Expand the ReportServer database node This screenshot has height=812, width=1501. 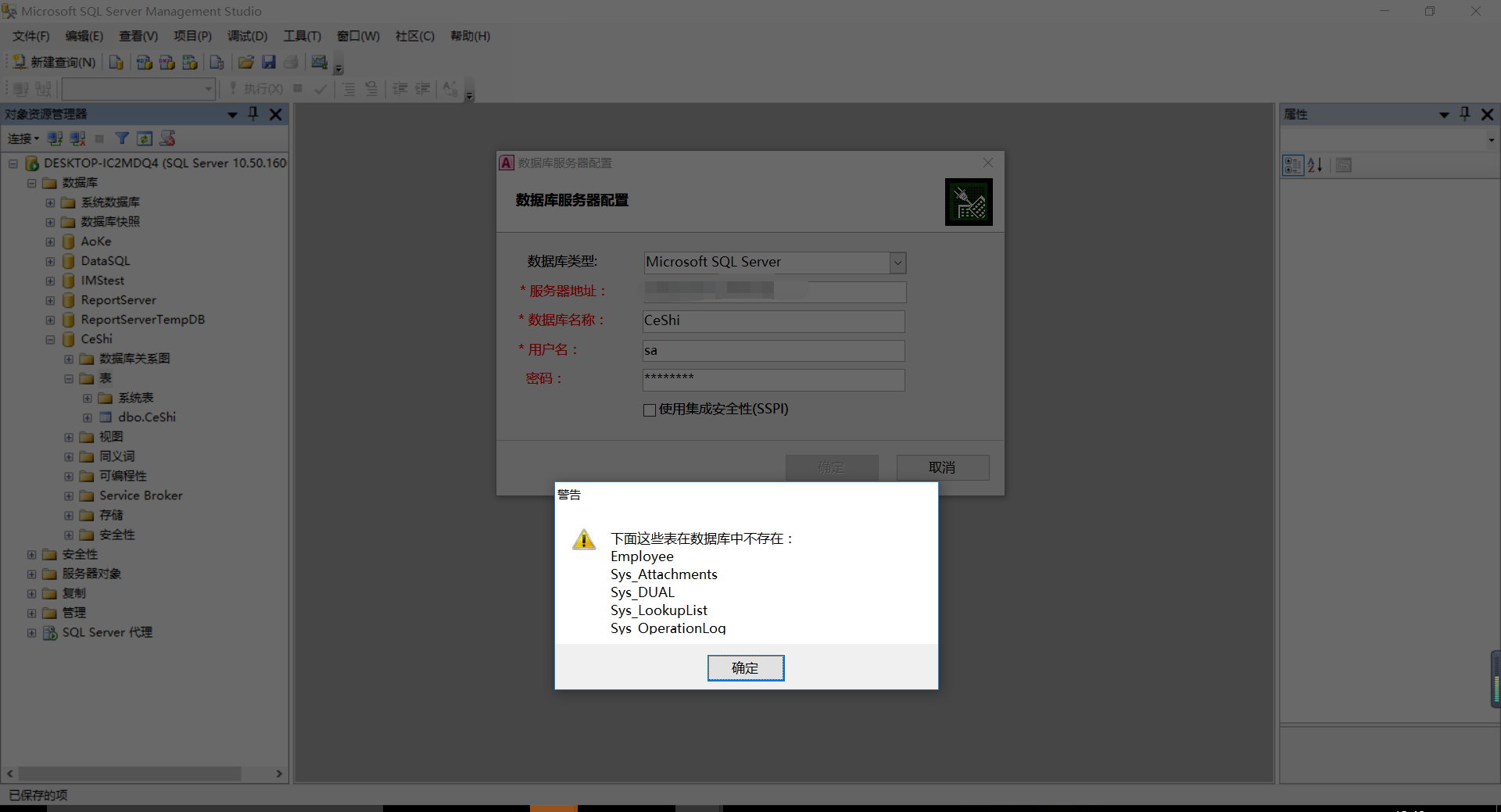pos(50,300)
